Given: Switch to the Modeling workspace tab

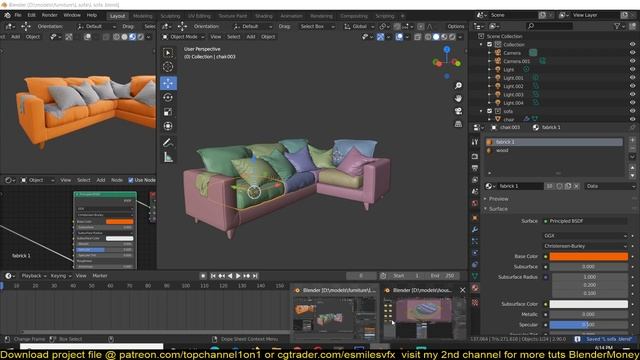Looking at the screenshot, I should pos(143,16).
